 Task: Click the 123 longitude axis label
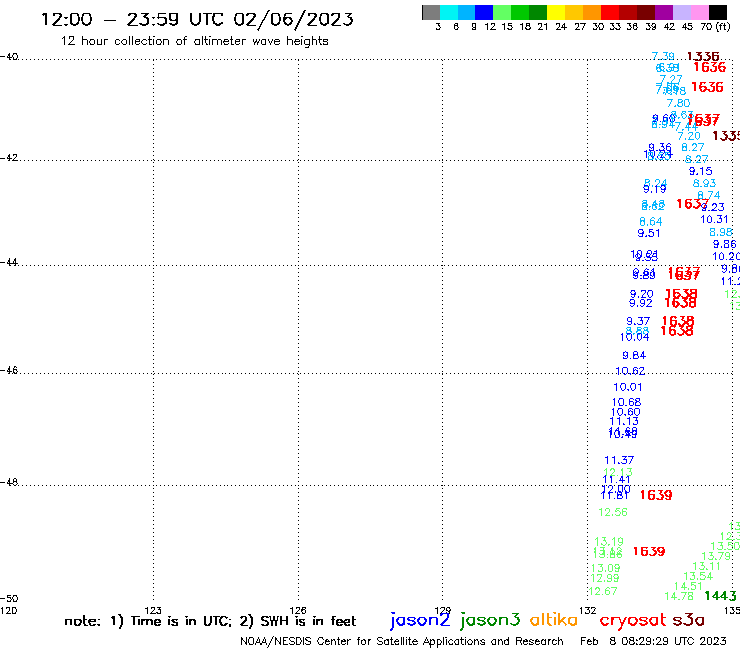pos(153,610)
